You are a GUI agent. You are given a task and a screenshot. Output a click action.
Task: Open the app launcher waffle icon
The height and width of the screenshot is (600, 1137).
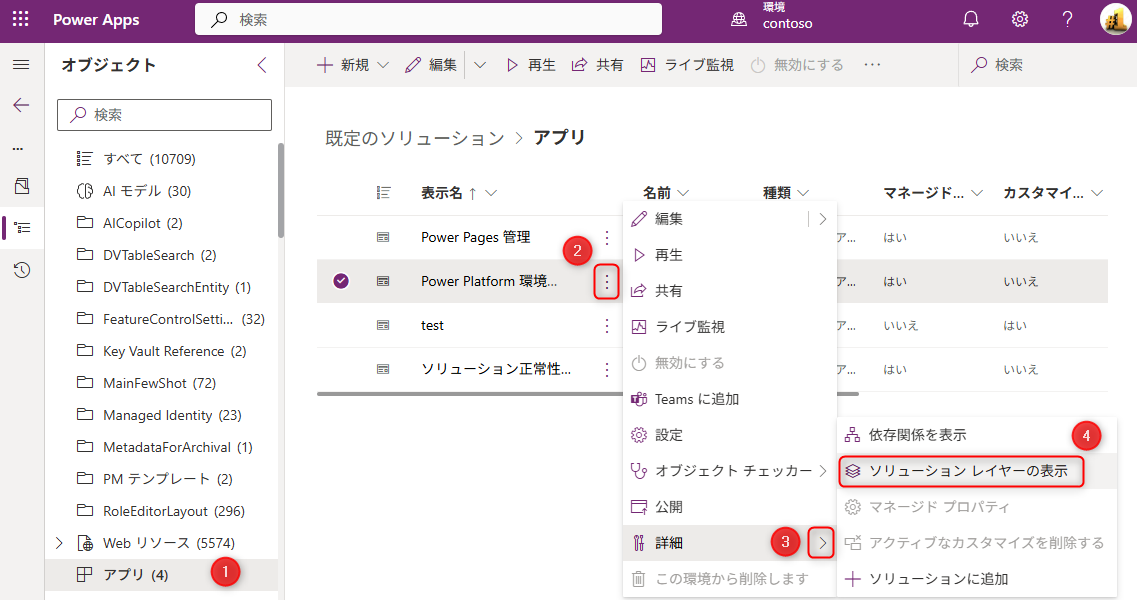(20, 19)
